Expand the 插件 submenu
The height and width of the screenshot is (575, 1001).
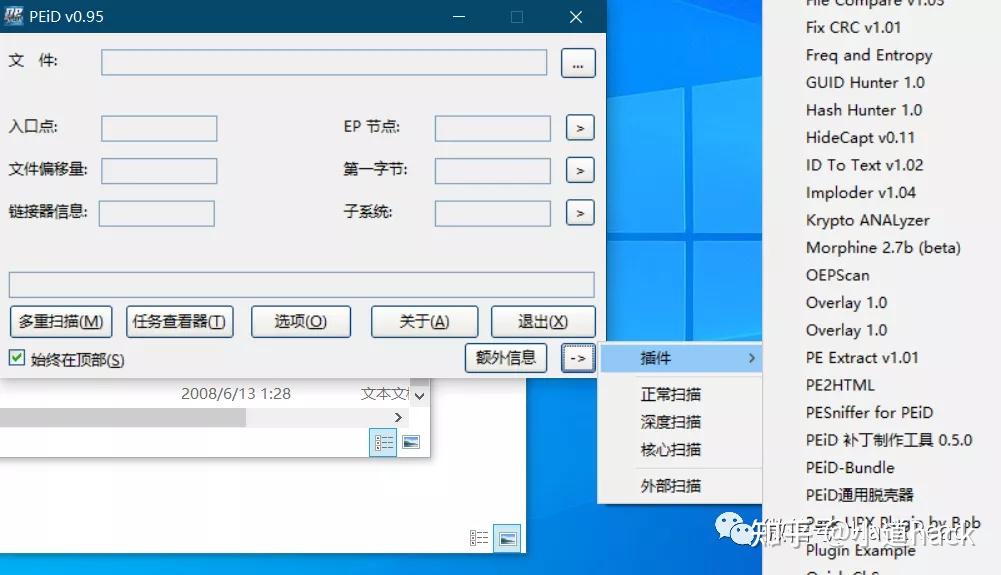point(681,358)
